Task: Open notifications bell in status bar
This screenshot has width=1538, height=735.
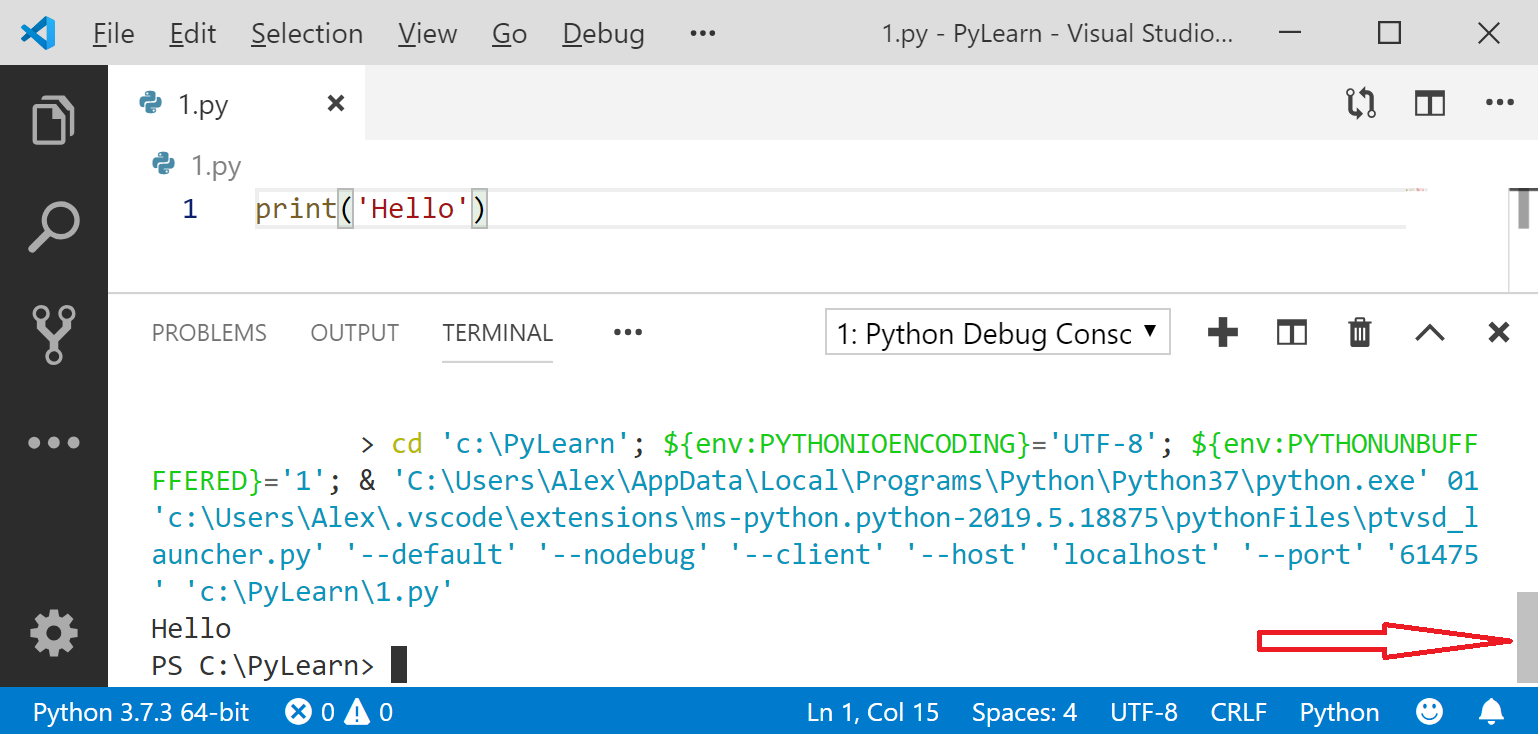Action: click(1491, 712)
